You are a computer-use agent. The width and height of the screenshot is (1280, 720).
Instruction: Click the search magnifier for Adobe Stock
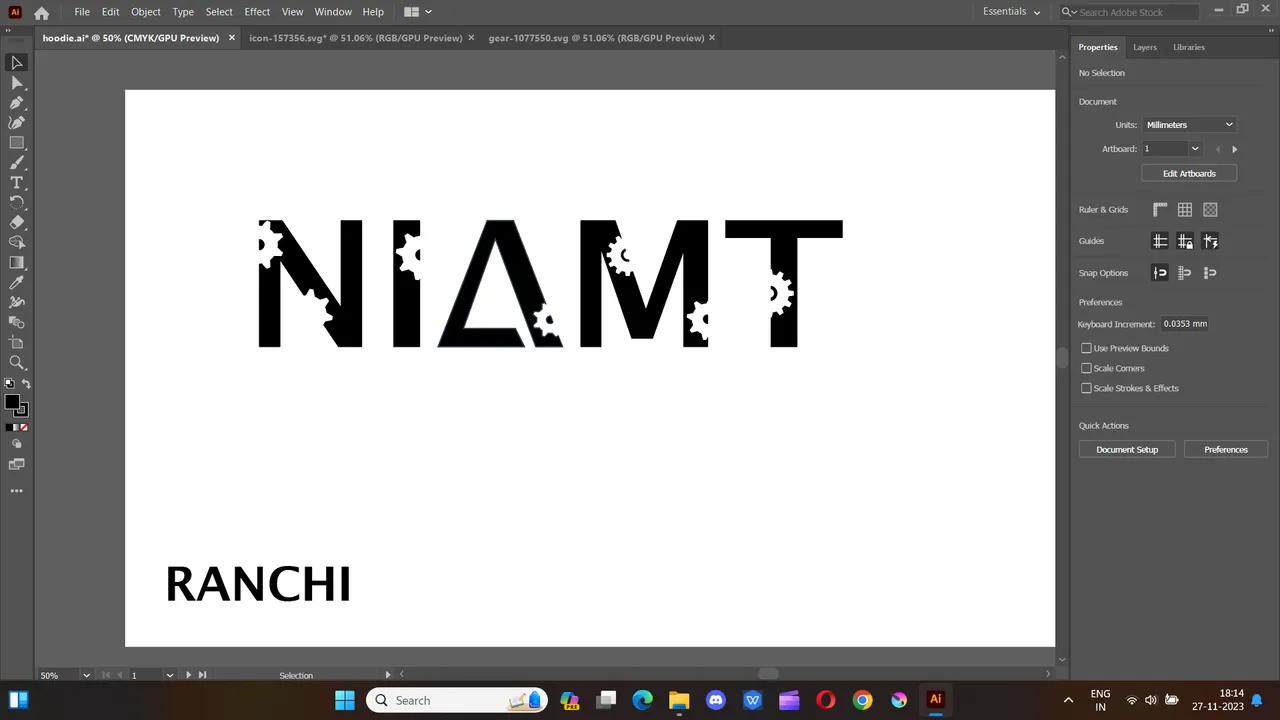[1069, 12]
